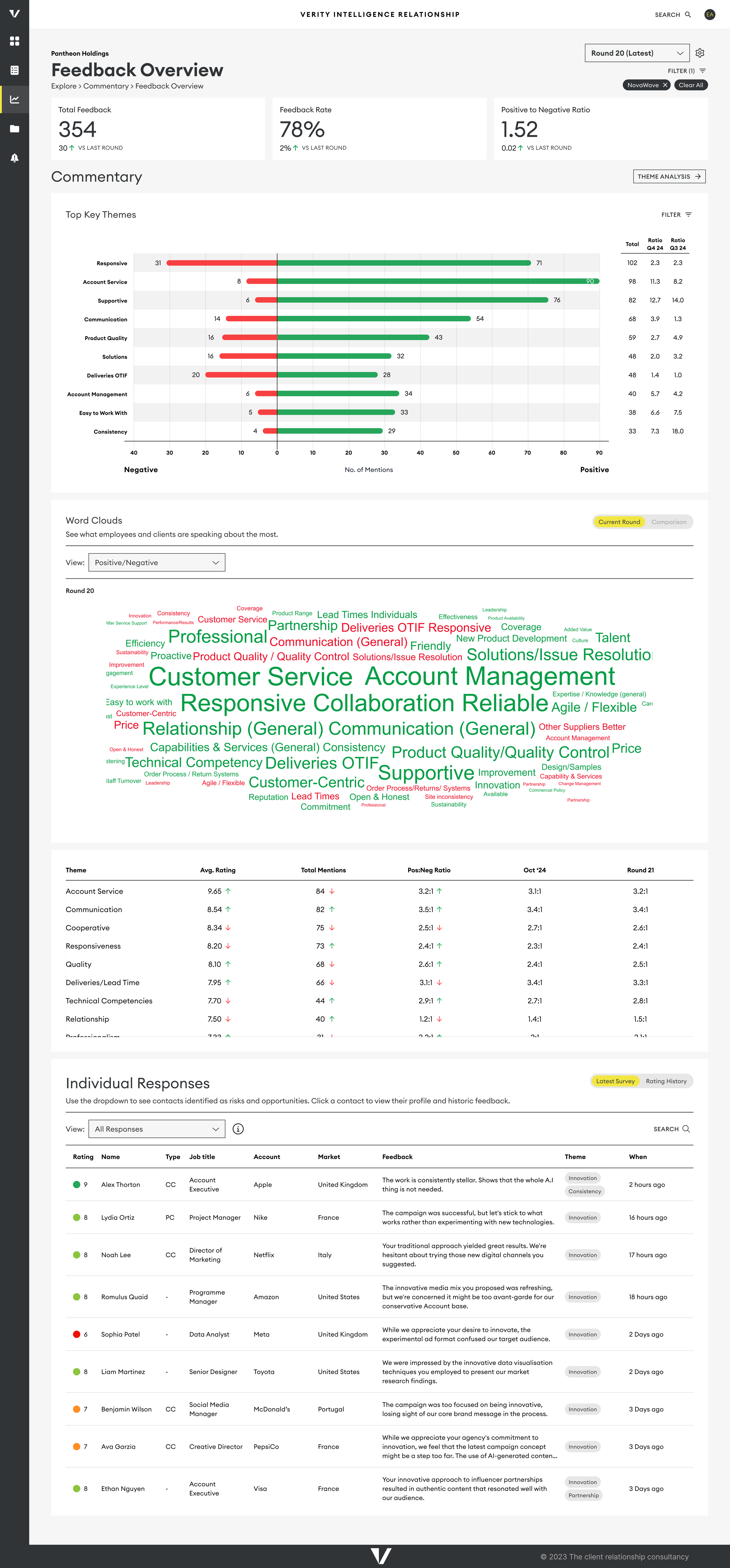
Task: Remove the NovaWave filter chip
Action: (x=665, y=85)
